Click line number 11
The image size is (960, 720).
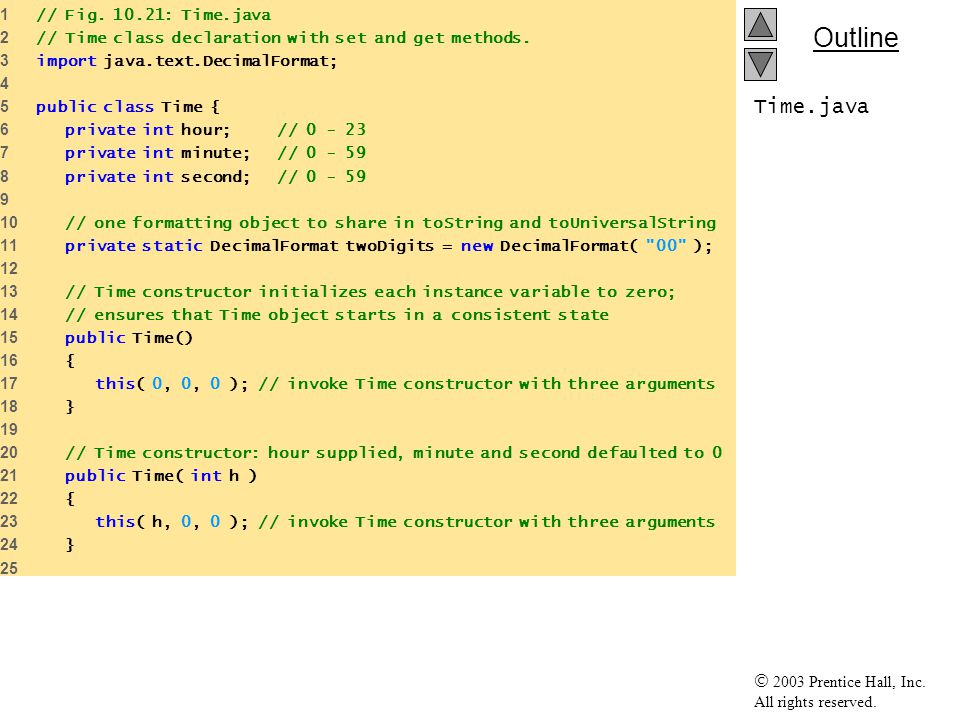[x=9, y=246]
